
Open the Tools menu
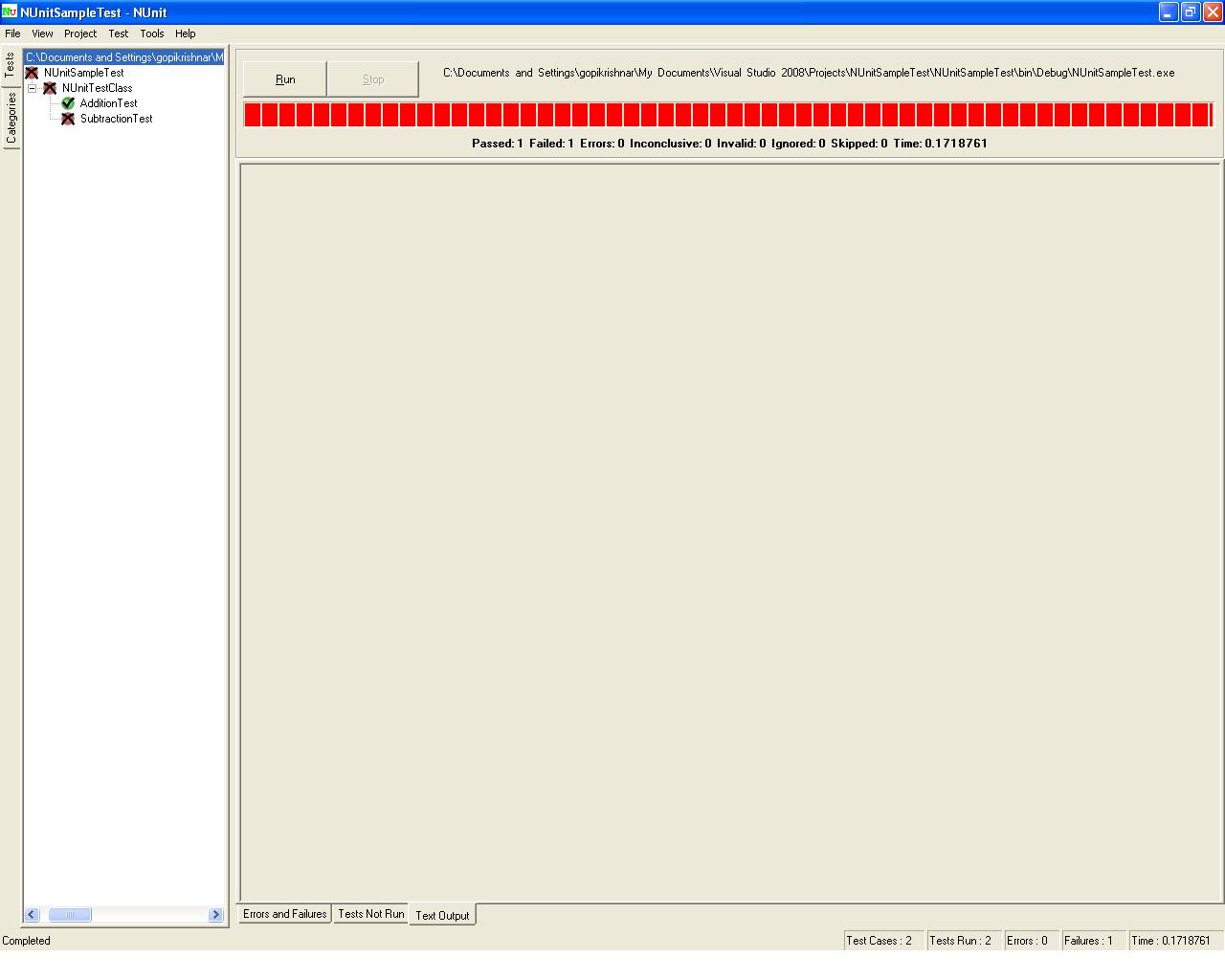coord(152,33)
